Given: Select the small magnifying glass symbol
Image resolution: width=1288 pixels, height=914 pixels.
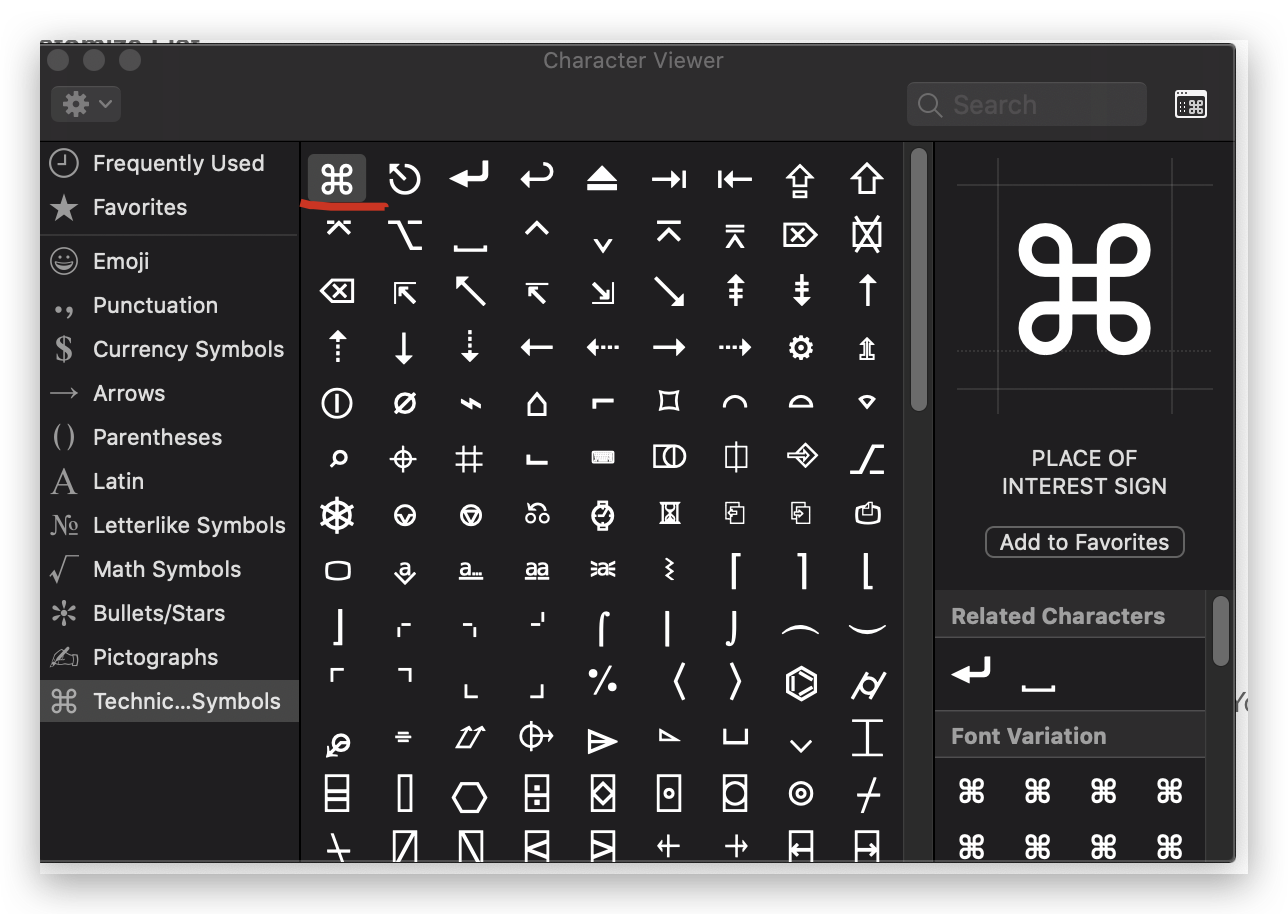Looking at the screenshot, I should [338, 459].
